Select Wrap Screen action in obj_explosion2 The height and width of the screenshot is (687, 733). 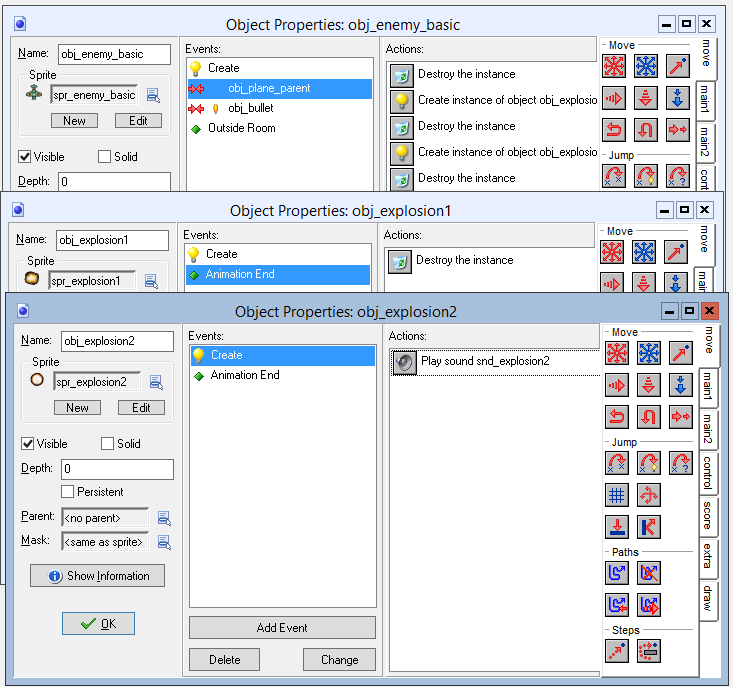[648, 495]
